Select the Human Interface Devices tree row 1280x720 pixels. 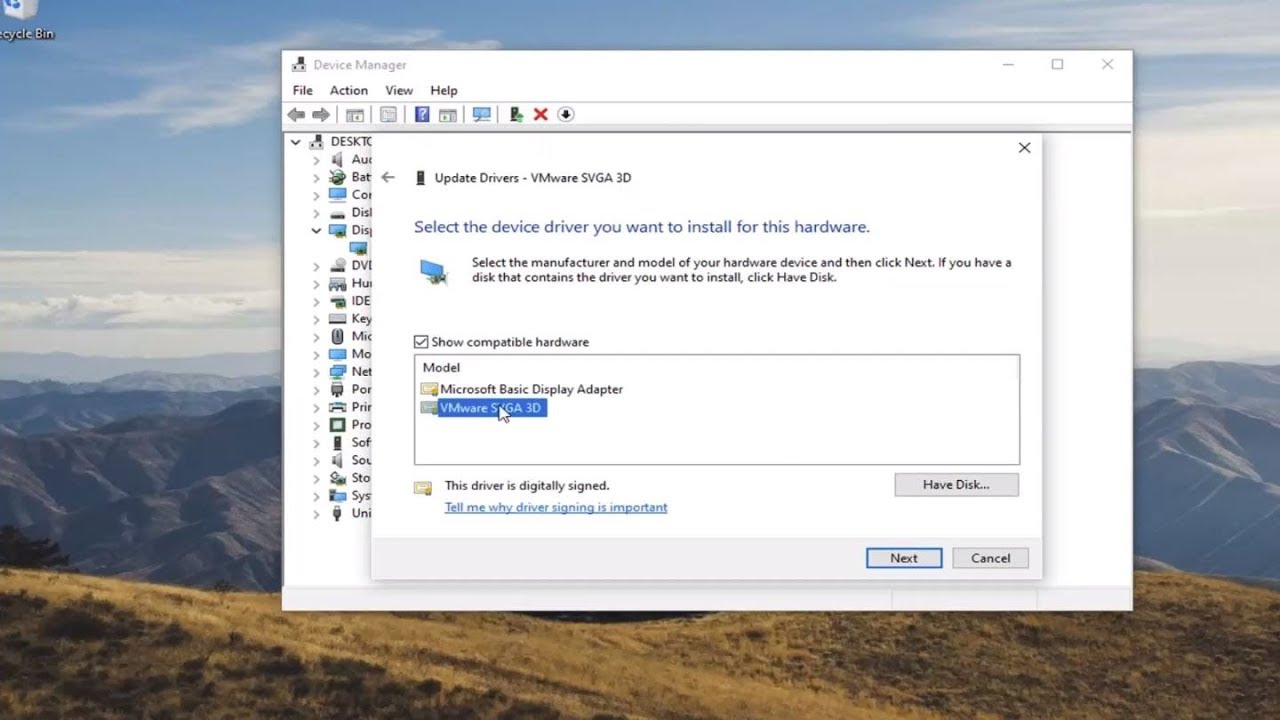[x=350, y=283]
